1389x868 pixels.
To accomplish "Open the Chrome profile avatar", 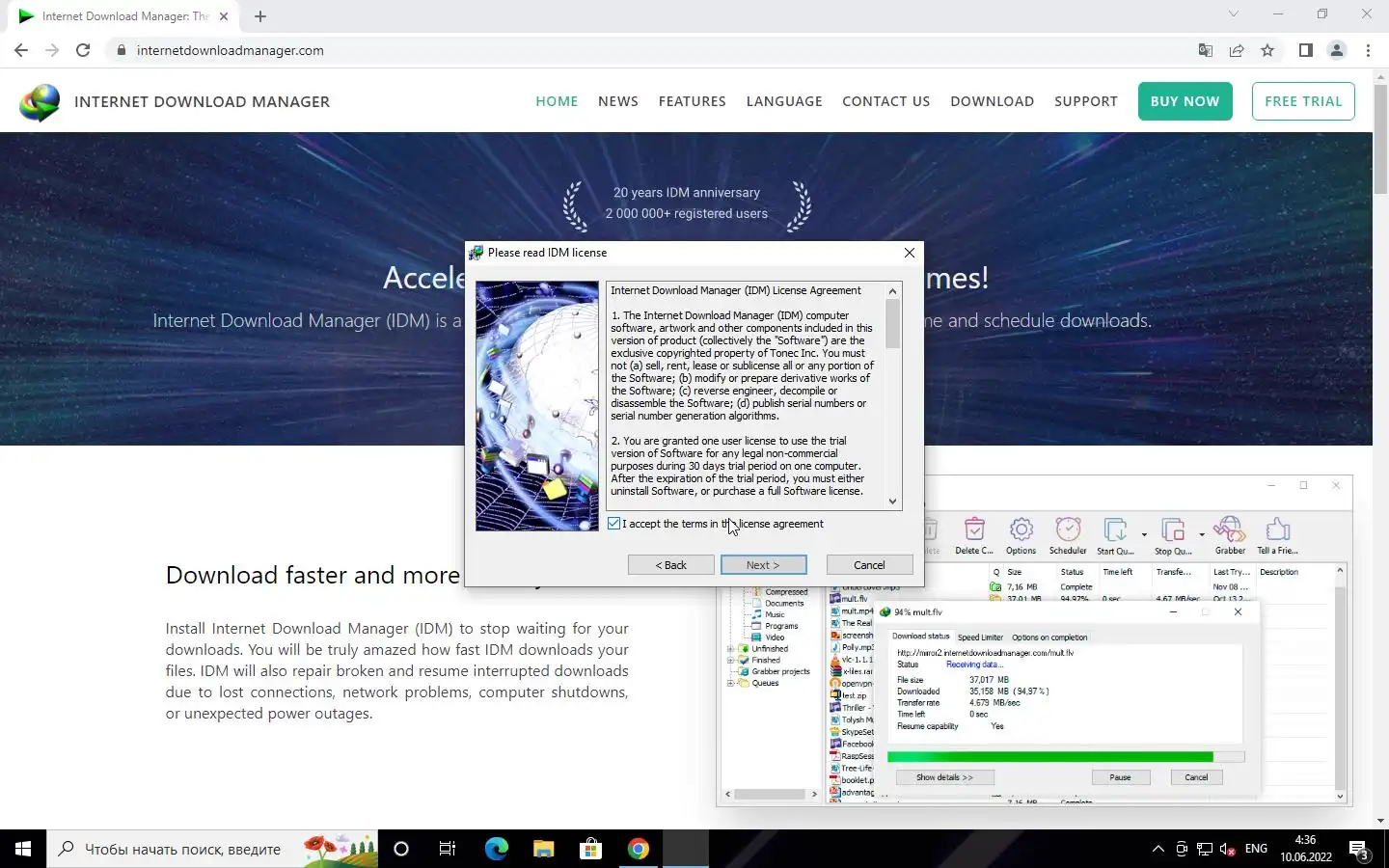I will tap(1337, 50).
